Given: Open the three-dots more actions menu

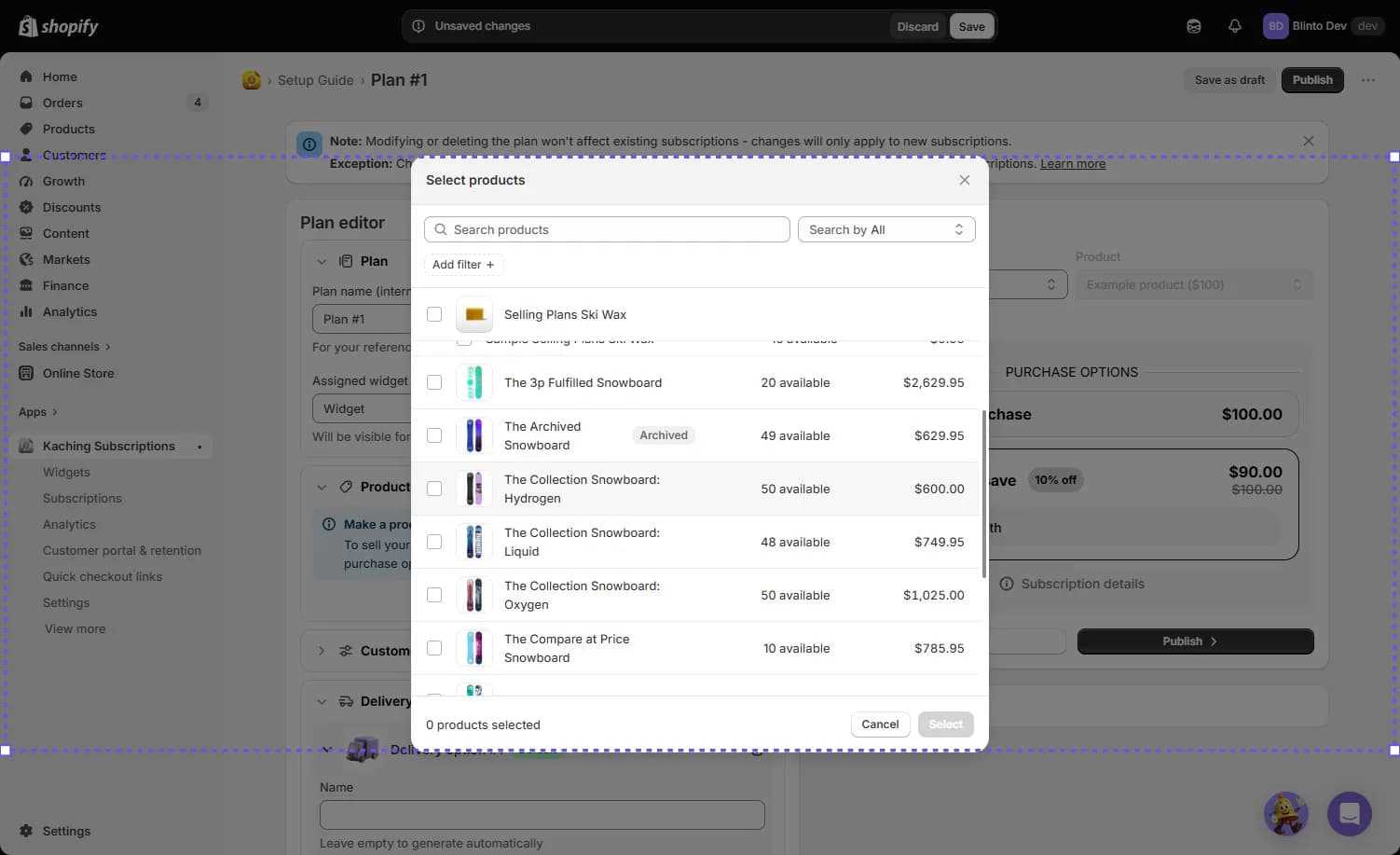Looking at the screenshot, I should pyautogui.click(x=1368, y=80).
